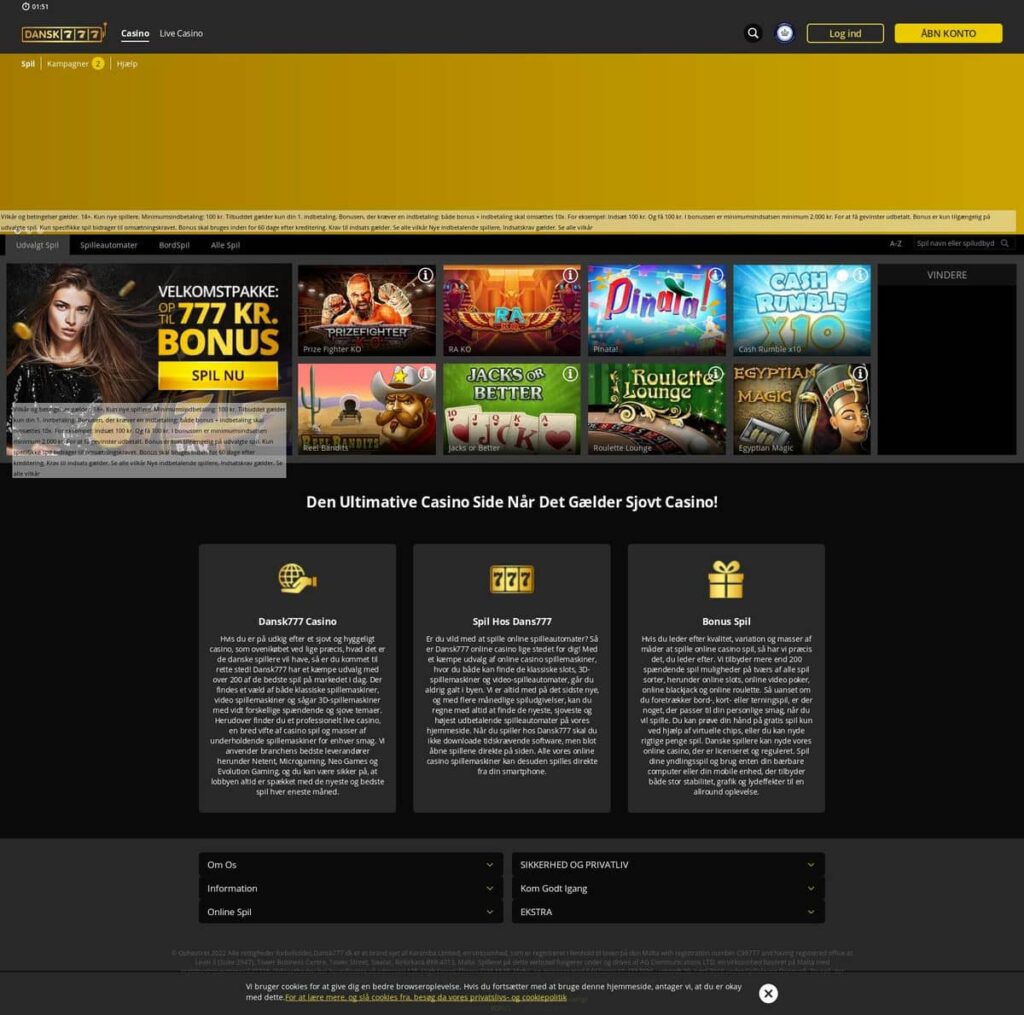Open the privacy and cookie policy link
1024x1015 pixels.
pyautogui.click(x=426, y=997)
